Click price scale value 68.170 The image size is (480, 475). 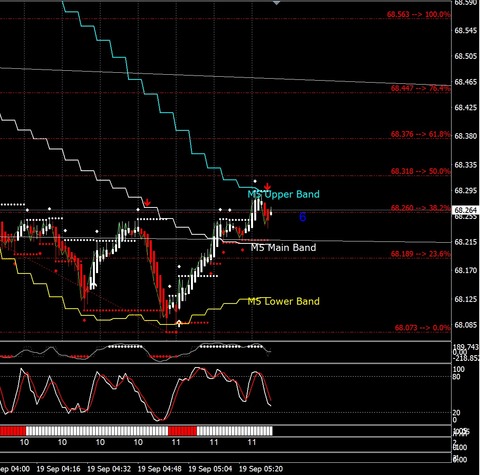[x=466, y=270]
